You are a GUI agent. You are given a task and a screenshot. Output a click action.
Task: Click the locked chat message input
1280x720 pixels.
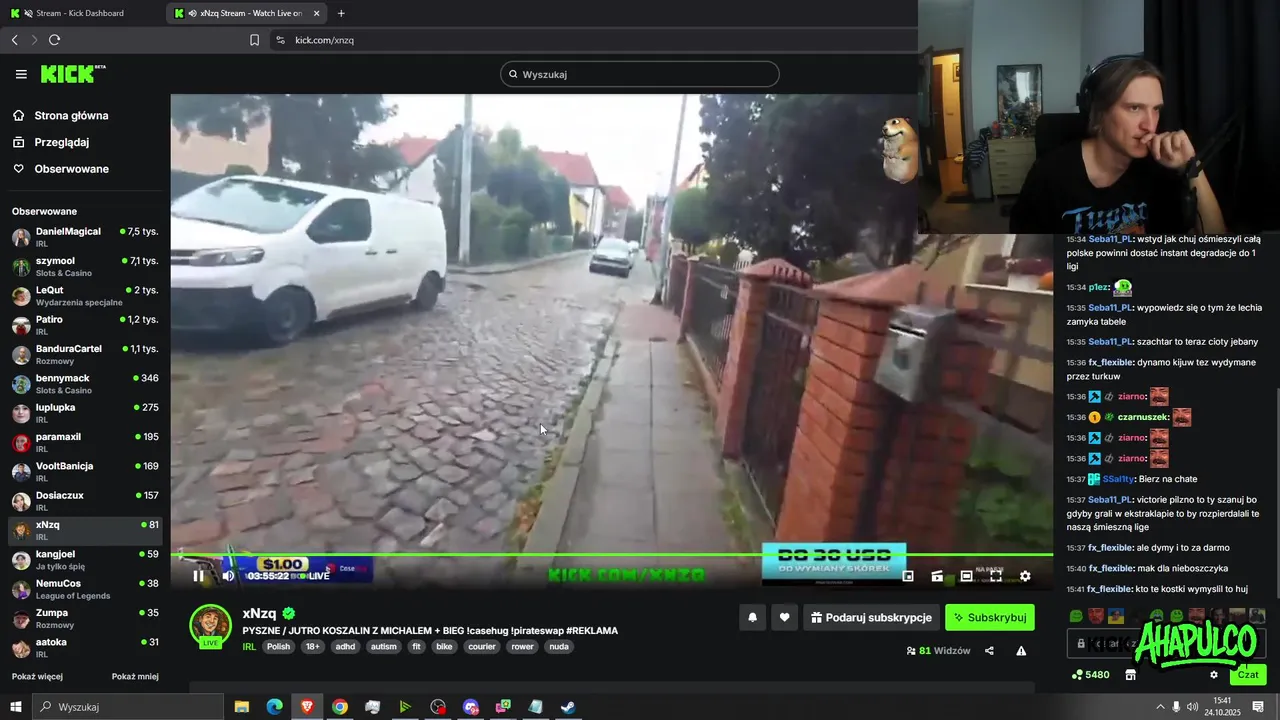(1166, 644)
